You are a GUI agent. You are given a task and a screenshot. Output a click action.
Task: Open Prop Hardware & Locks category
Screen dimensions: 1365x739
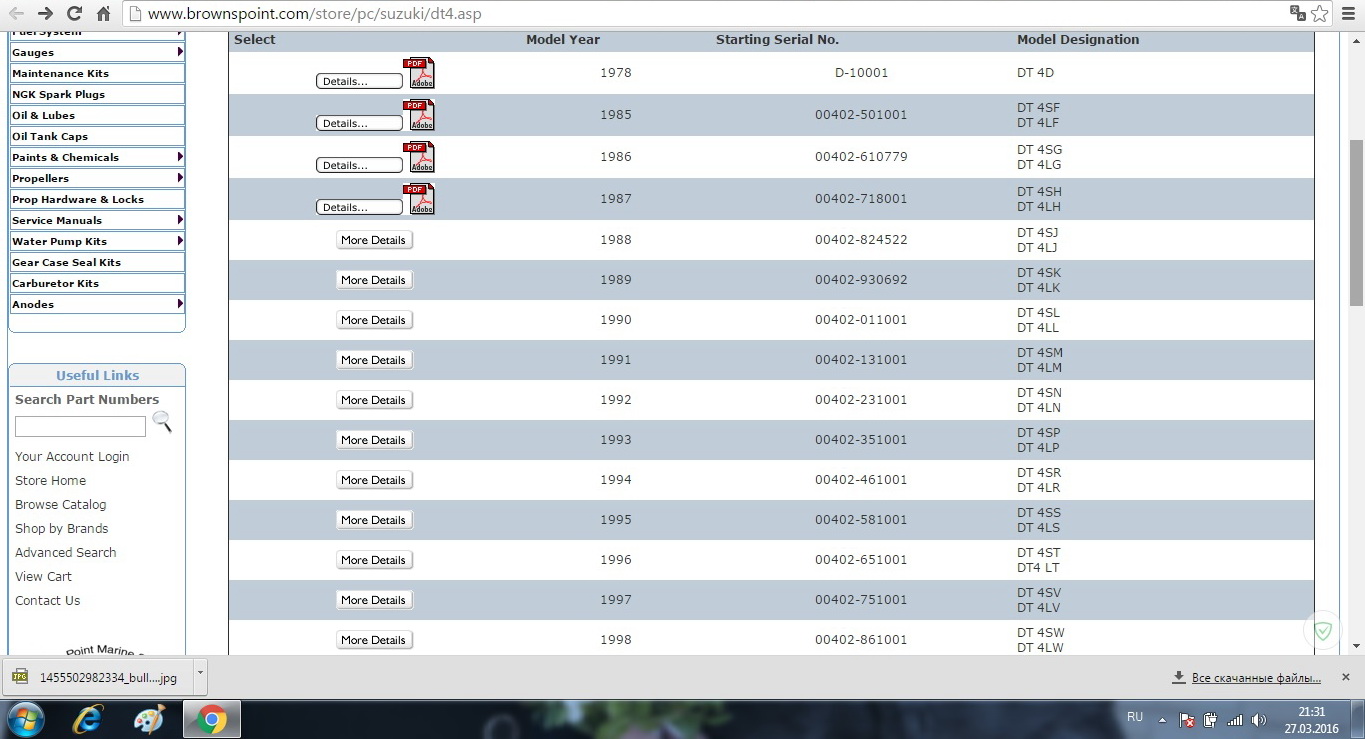(x=97, y=199)
